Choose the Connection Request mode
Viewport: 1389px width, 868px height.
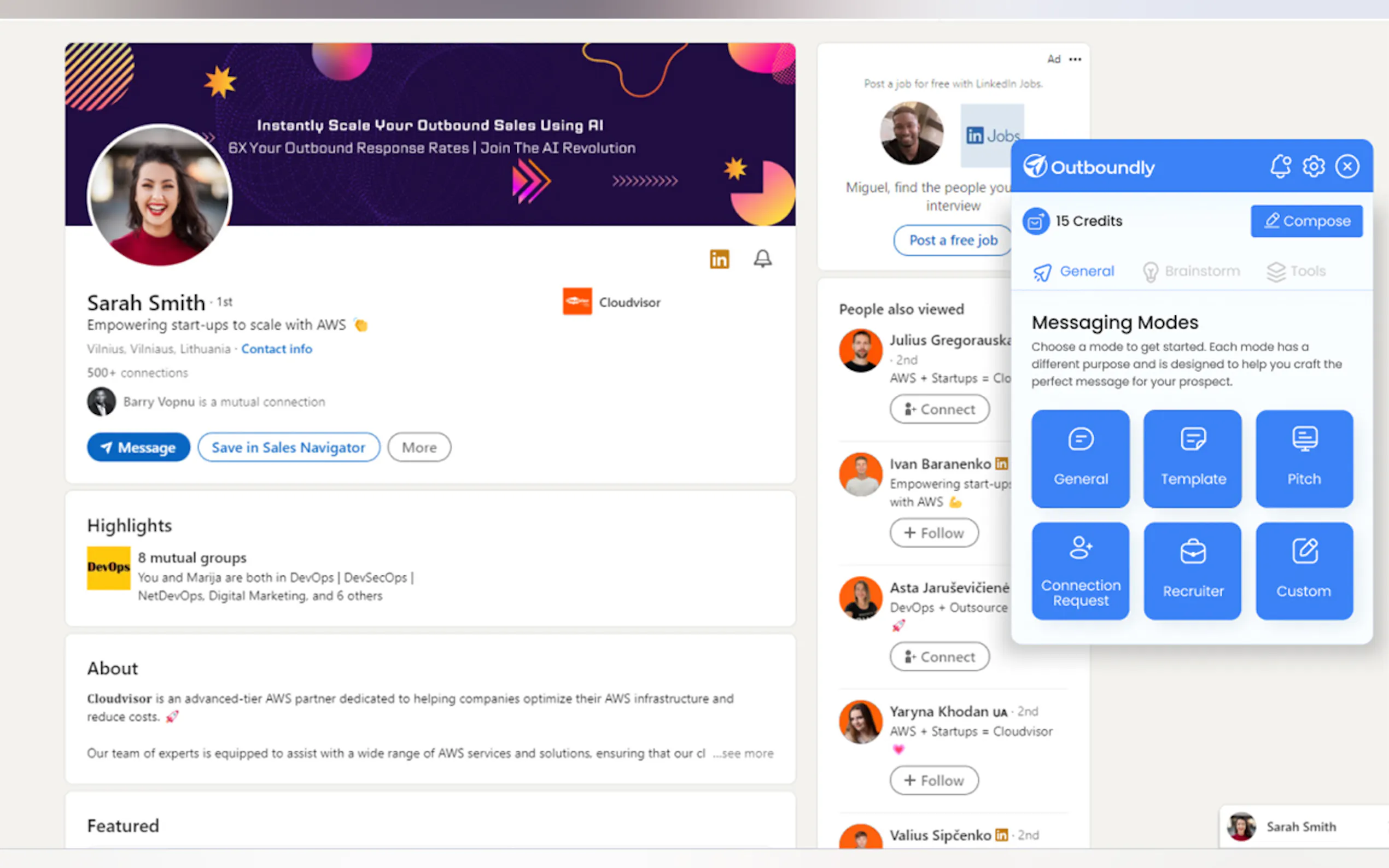click(x=1080, y=571)
